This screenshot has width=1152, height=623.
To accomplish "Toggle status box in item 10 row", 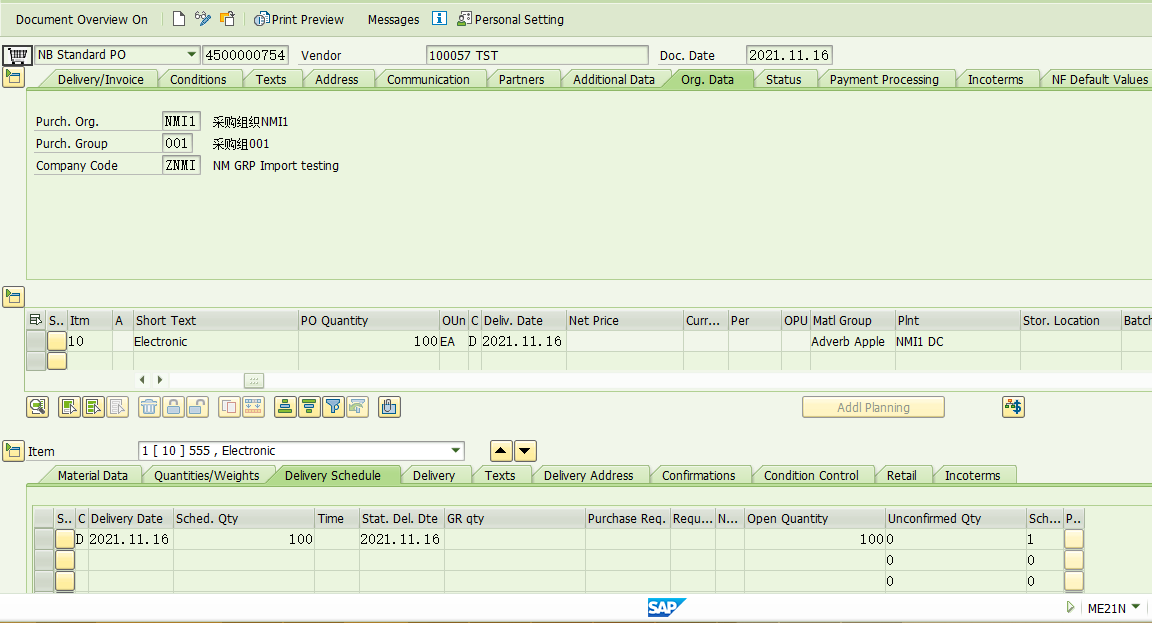I will click(57, 342).
